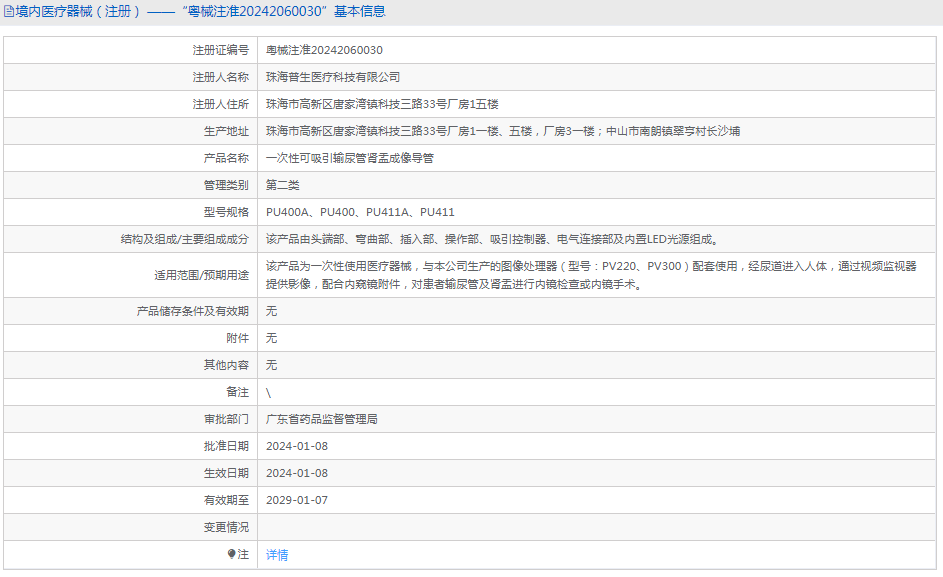Image resolution: width=943 pixels, height=577 pixels.
Task: Click the 结构及组成/主要组成成分 label
Action: point(185,239)
